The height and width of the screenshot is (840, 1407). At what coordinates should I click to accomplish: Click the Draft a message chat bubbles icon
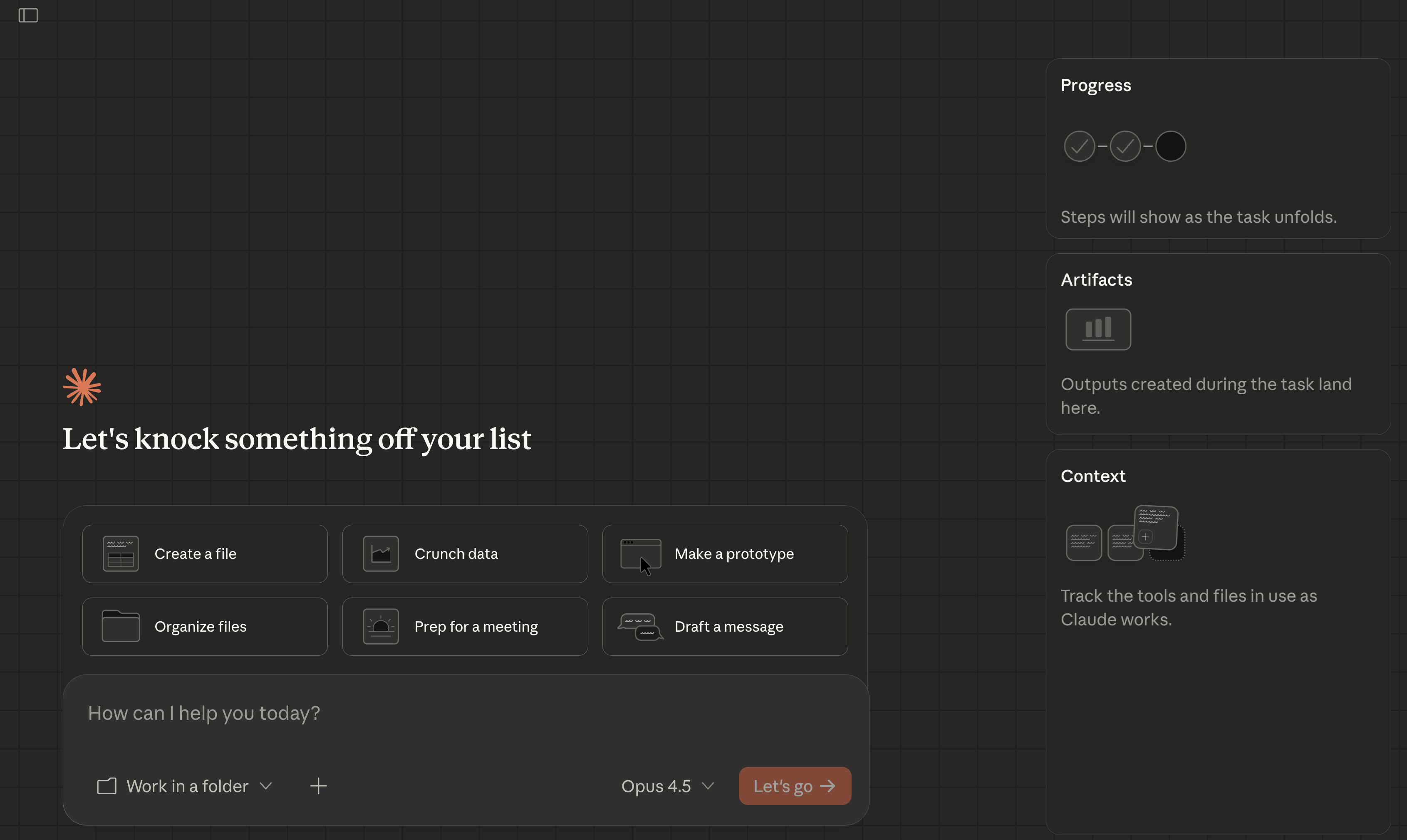pos(640,627)
